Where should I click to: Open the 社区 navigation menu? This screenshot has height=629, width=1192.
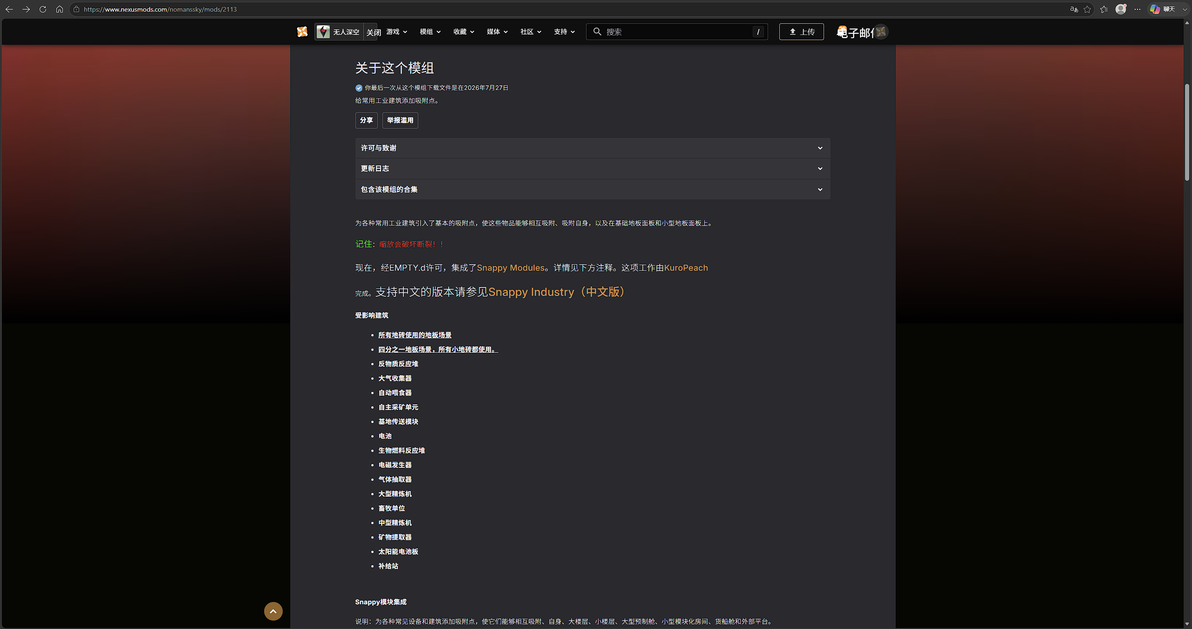531,32
